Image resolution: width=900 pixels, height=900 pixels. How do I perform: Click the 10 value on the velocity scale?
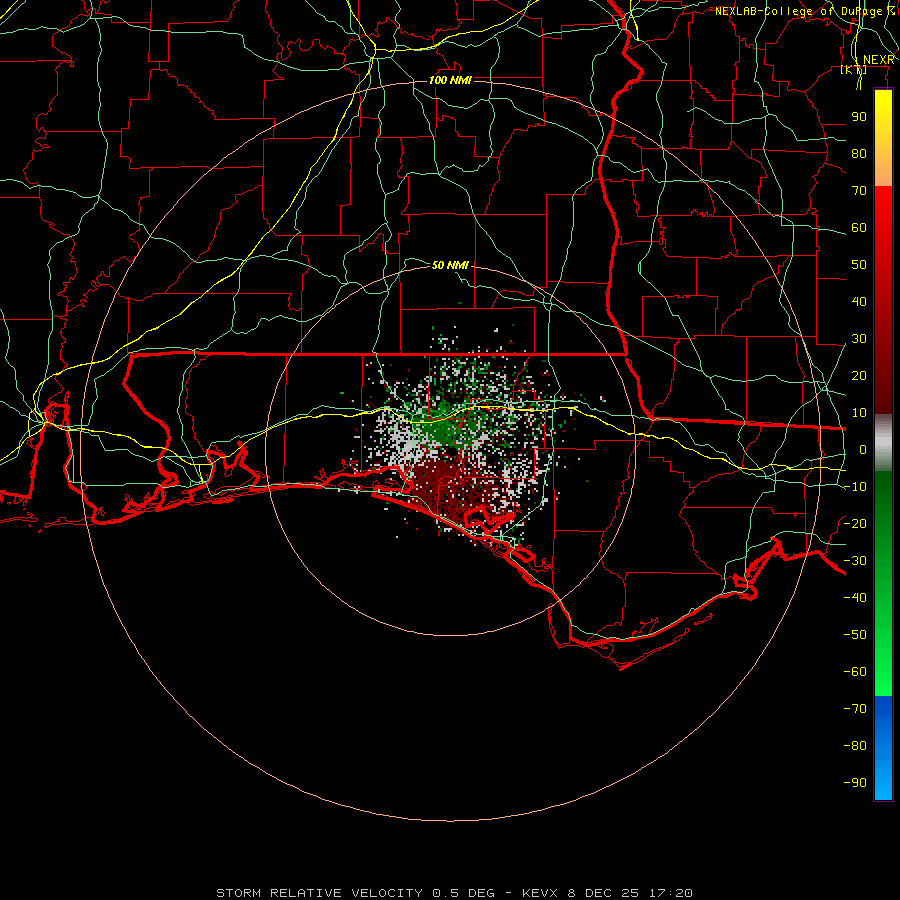coord(859,413)
